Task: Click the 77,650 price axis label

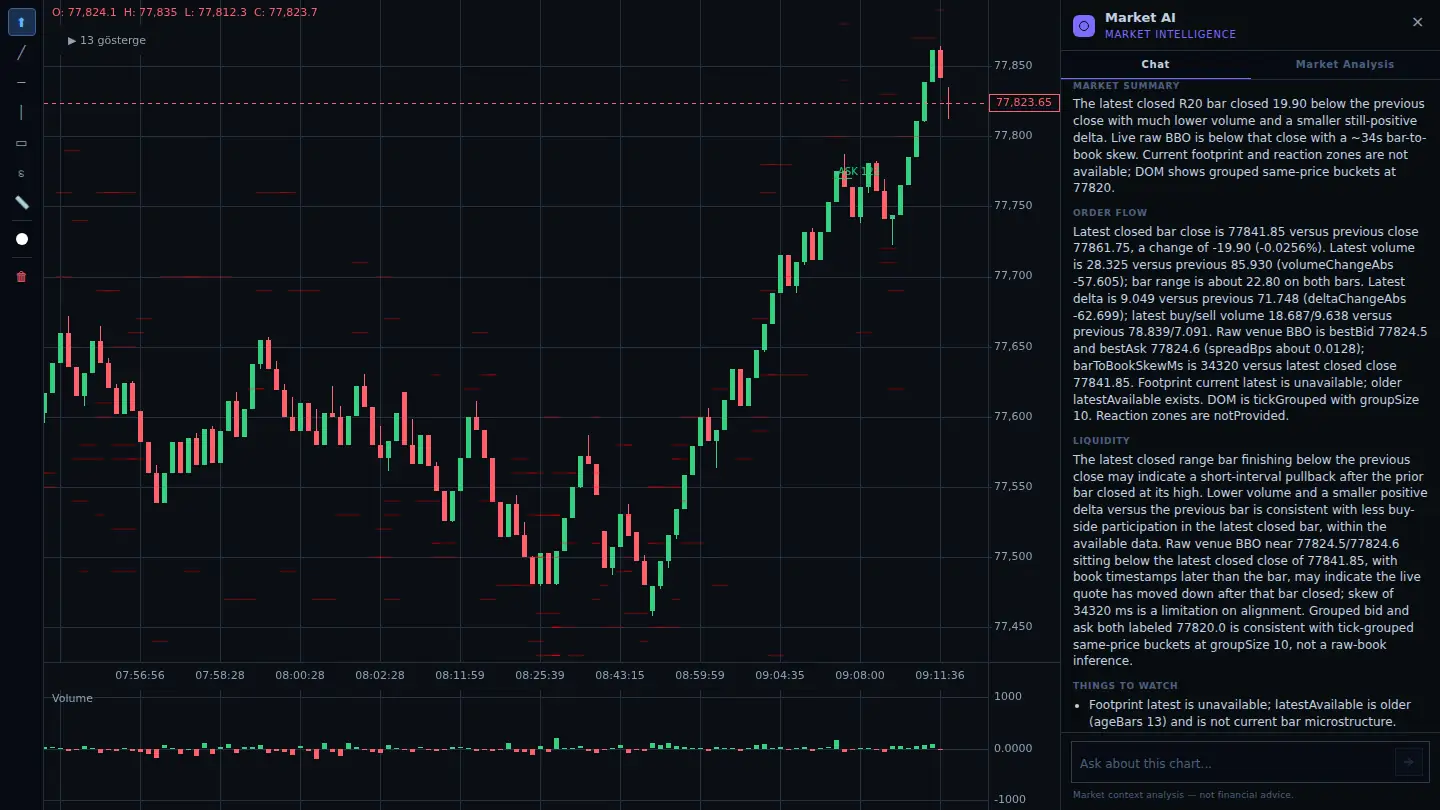Action: click(1013, 347)
